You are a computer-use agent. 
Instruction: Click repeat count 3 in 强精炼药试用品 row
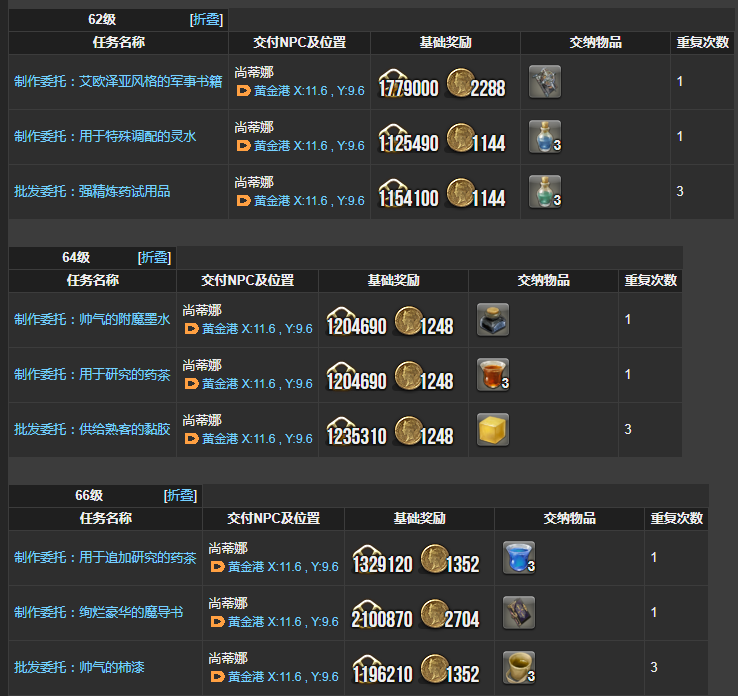[x=680, y=192]
